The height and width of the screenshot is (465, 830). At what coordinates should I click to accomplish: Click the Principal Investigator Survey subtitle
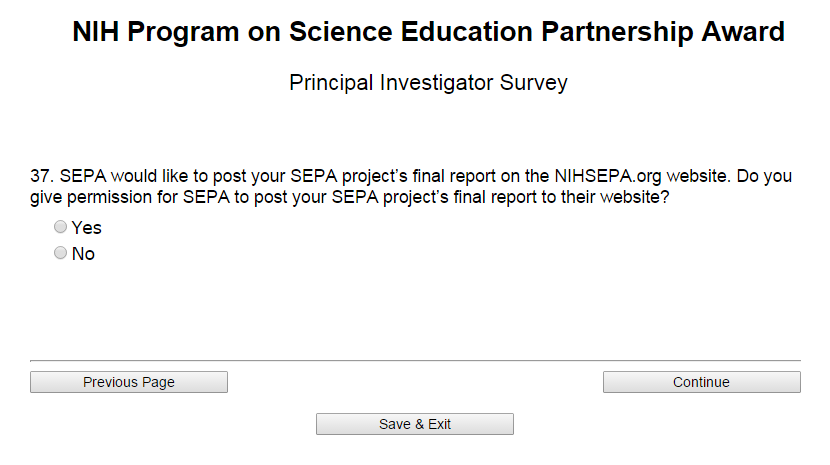click(x=428, y=82)
